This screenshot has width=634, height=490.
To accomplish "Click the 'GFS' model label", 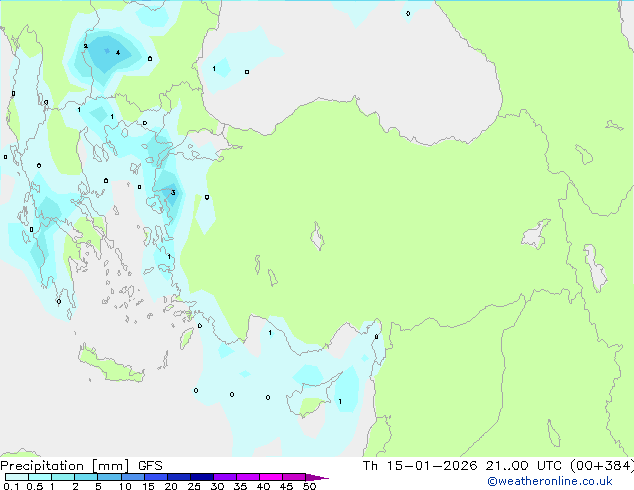I will (x=150, y=466).
